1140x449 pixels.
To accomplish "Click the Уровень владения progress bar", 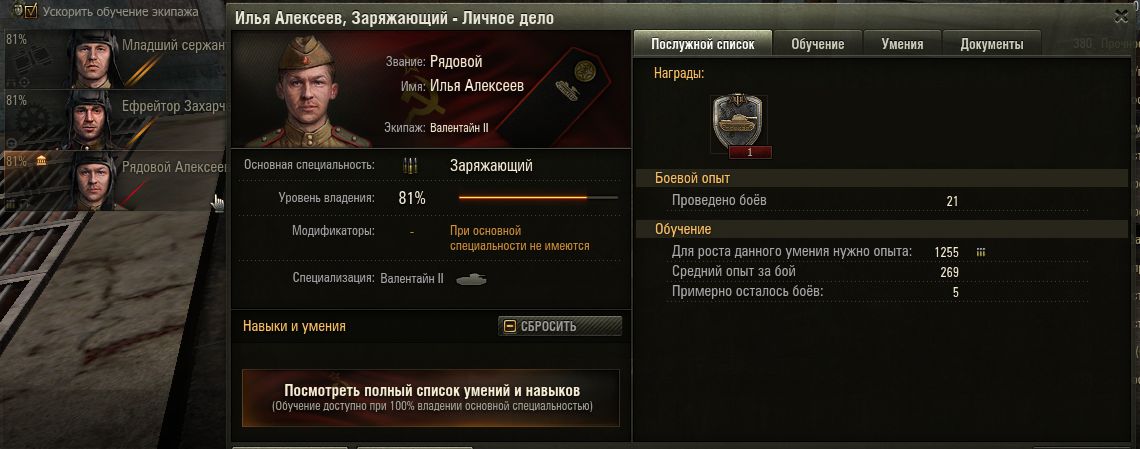I will (x=538, y=198).
